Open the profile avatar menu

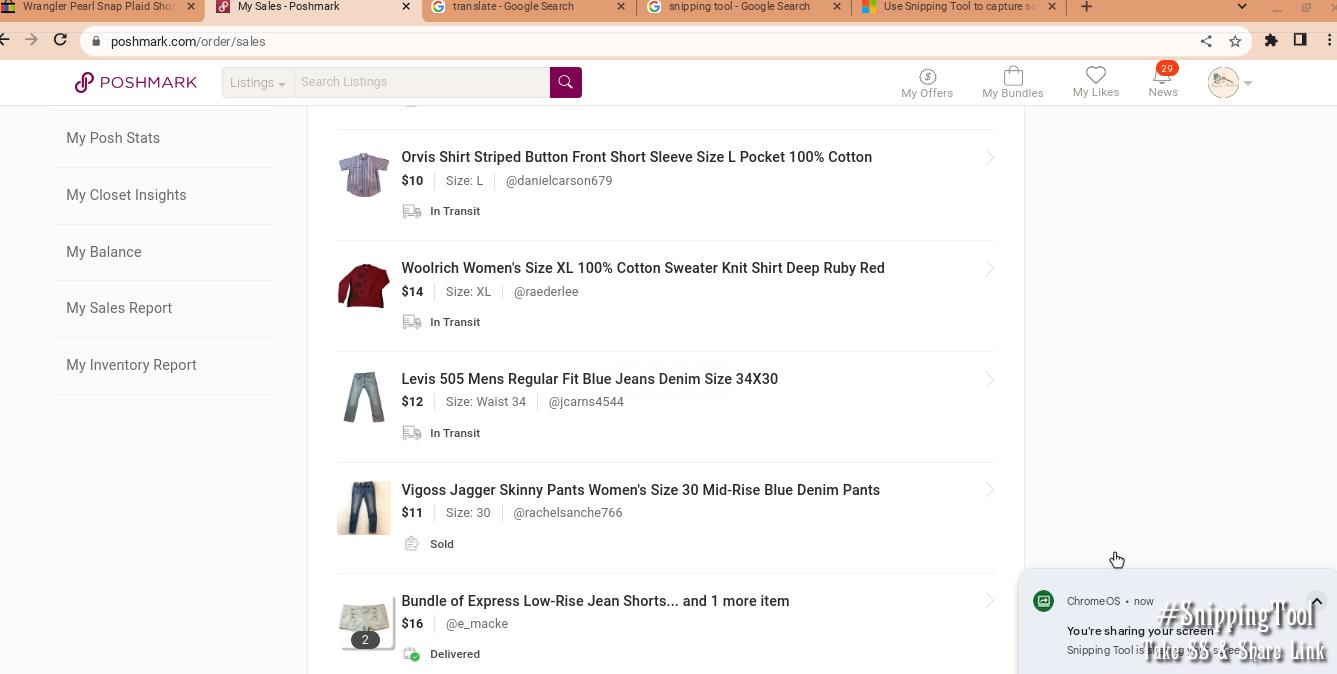coord(1230,82)
